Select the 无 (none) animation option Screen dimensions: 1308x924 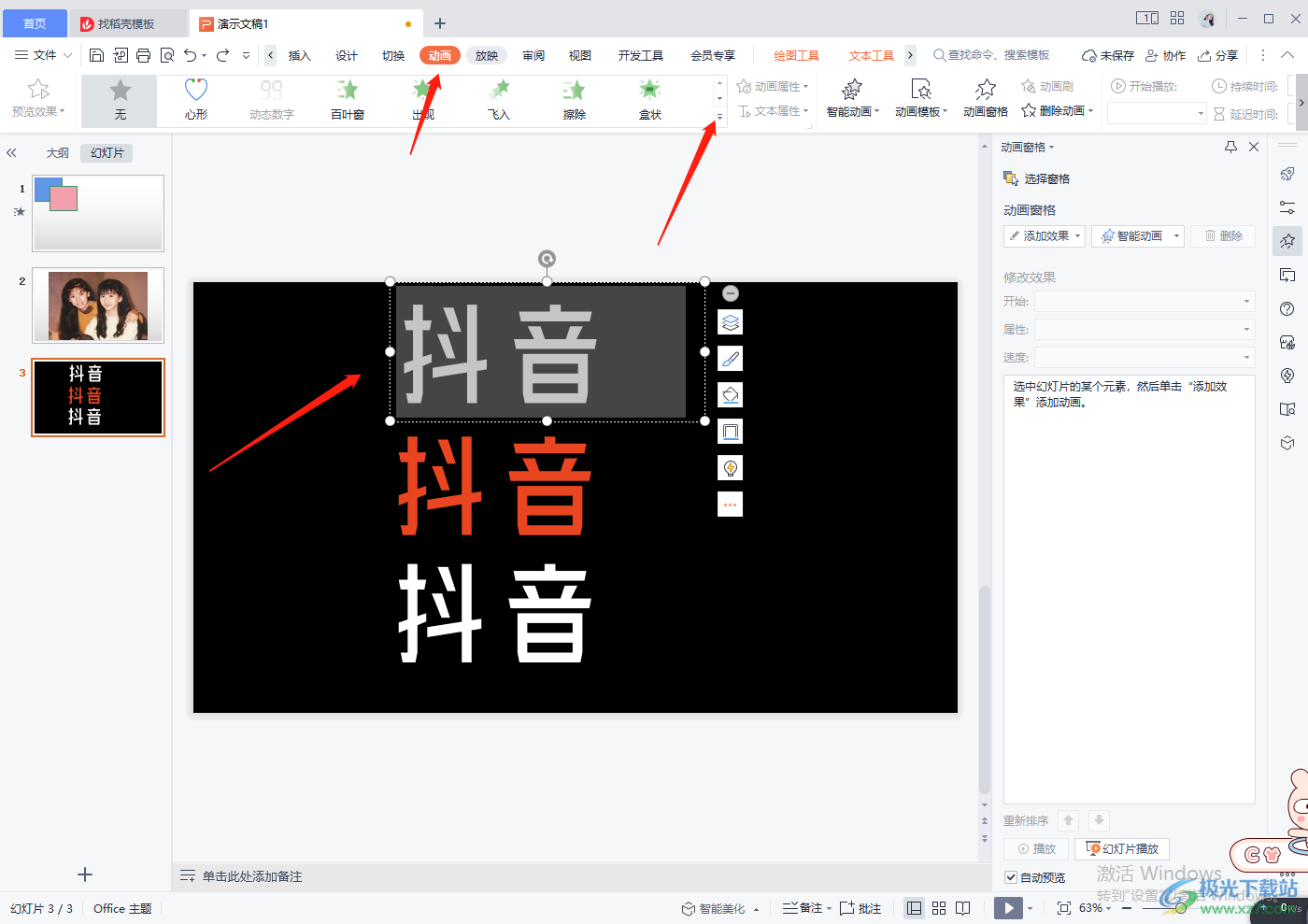(120, 100)
